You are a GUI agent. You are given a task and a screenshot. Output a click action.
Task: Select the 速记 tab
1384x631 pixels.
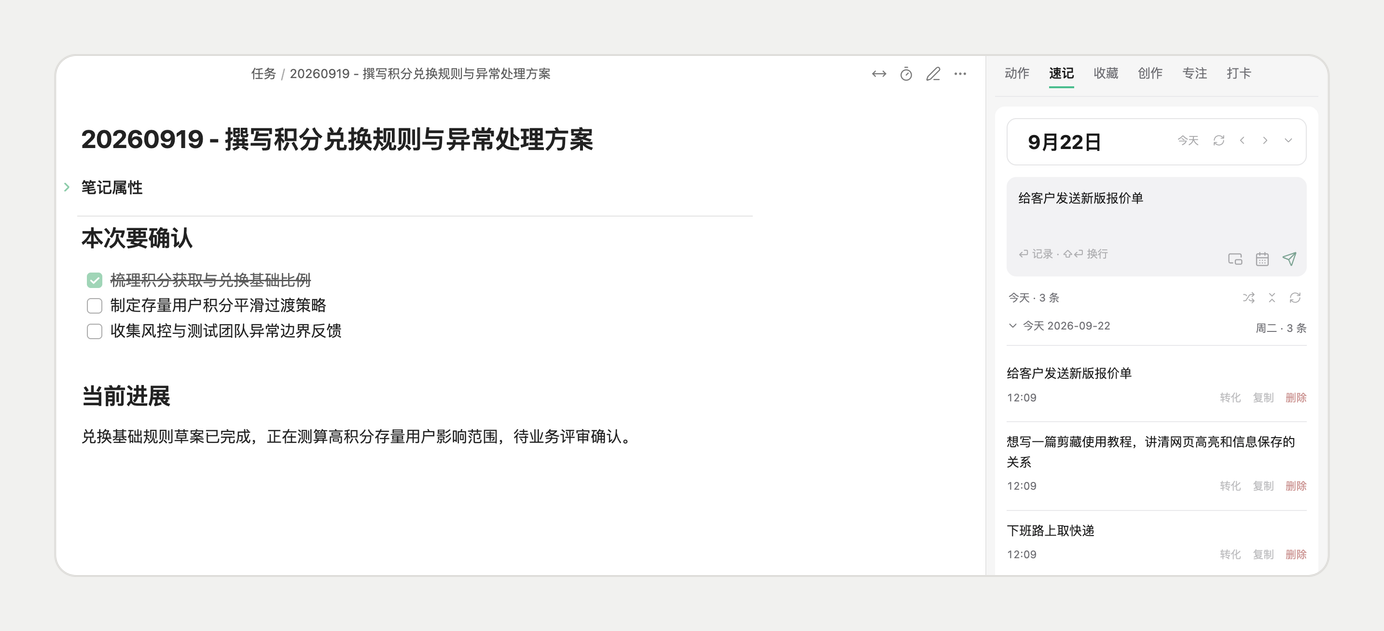(1061, 74)
